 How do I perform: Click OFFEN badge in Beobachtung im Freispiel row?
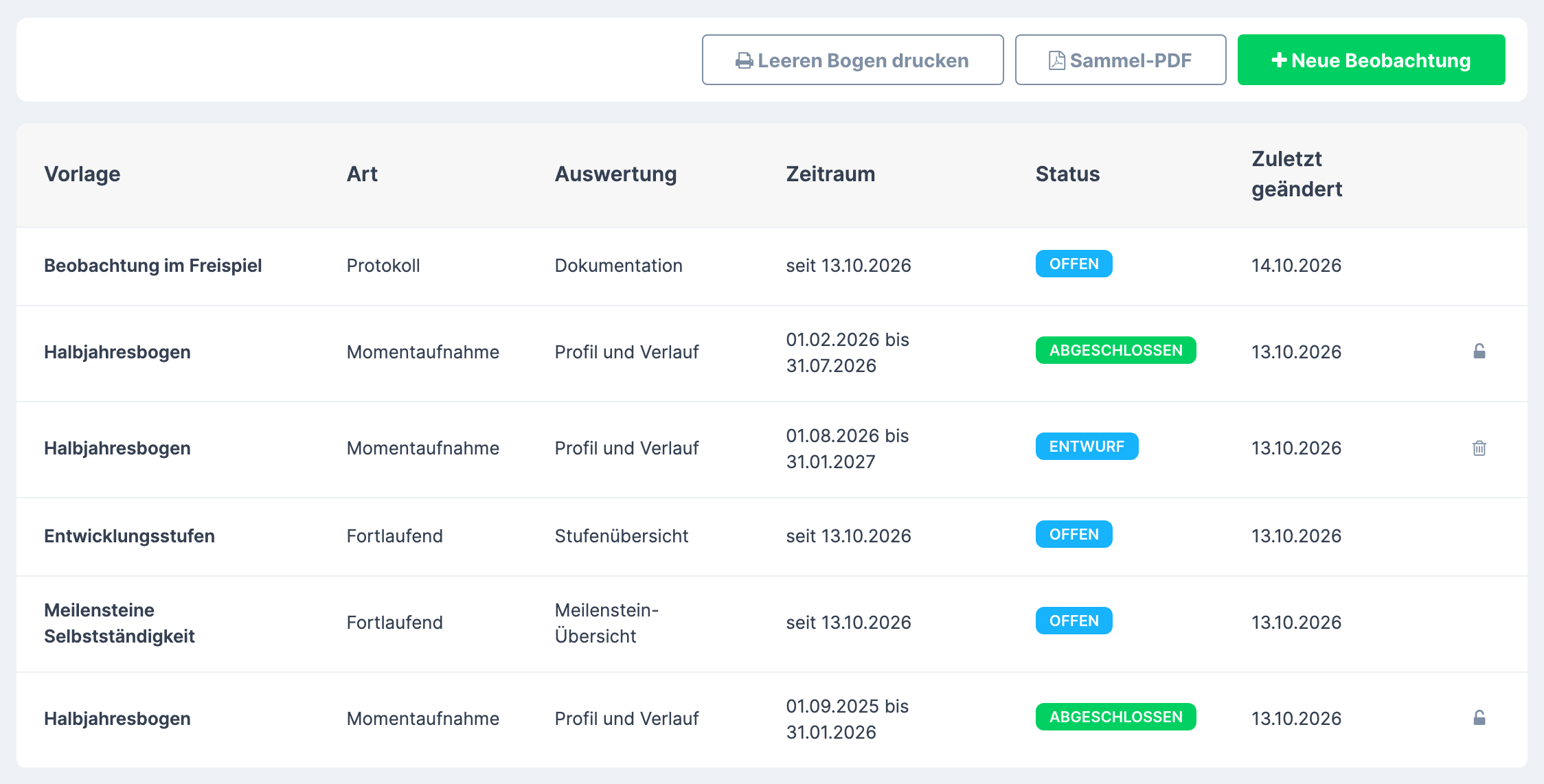[x=1074, y=264]
